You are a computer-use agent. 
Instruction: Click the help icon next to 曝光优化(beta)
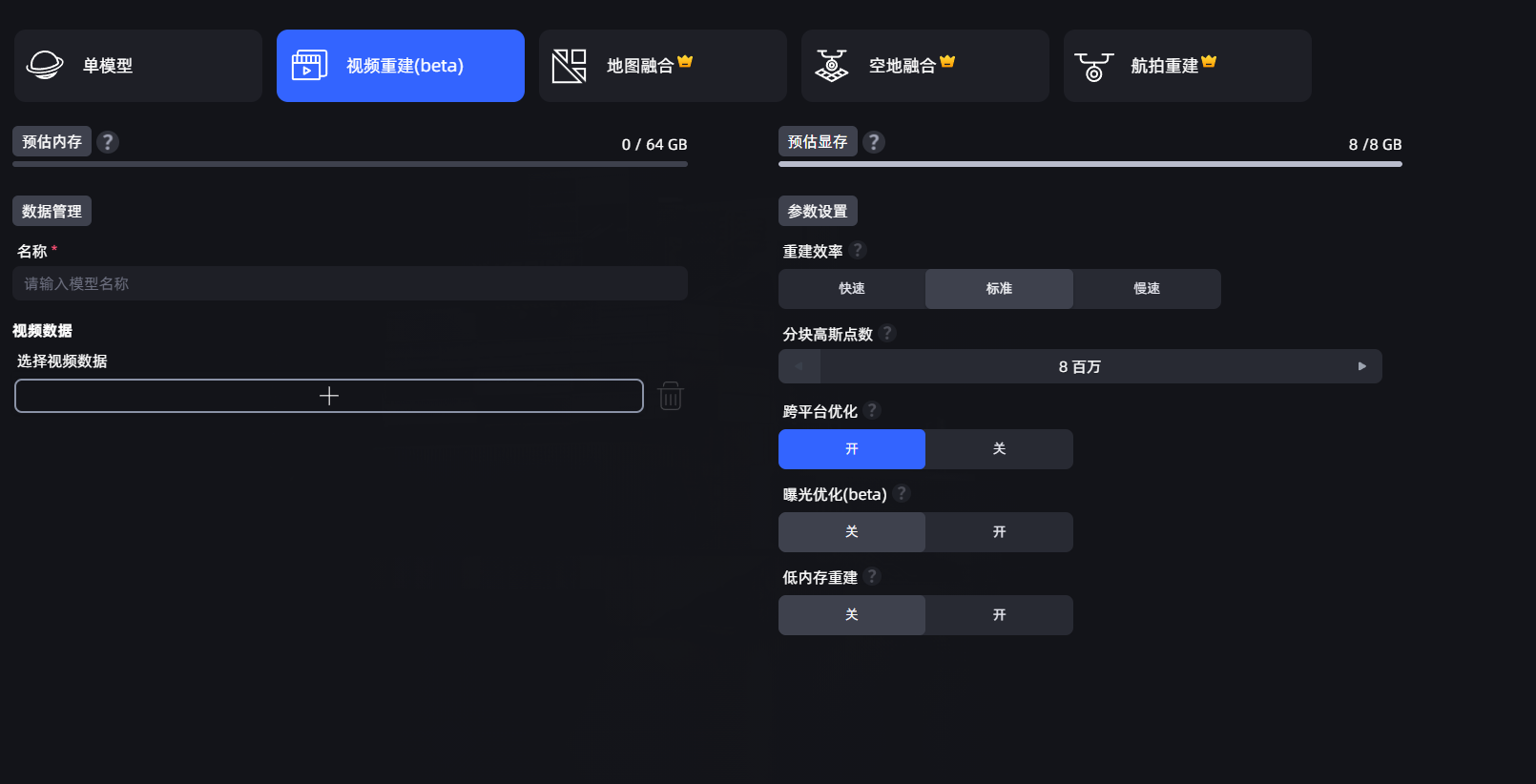point(903,493)
